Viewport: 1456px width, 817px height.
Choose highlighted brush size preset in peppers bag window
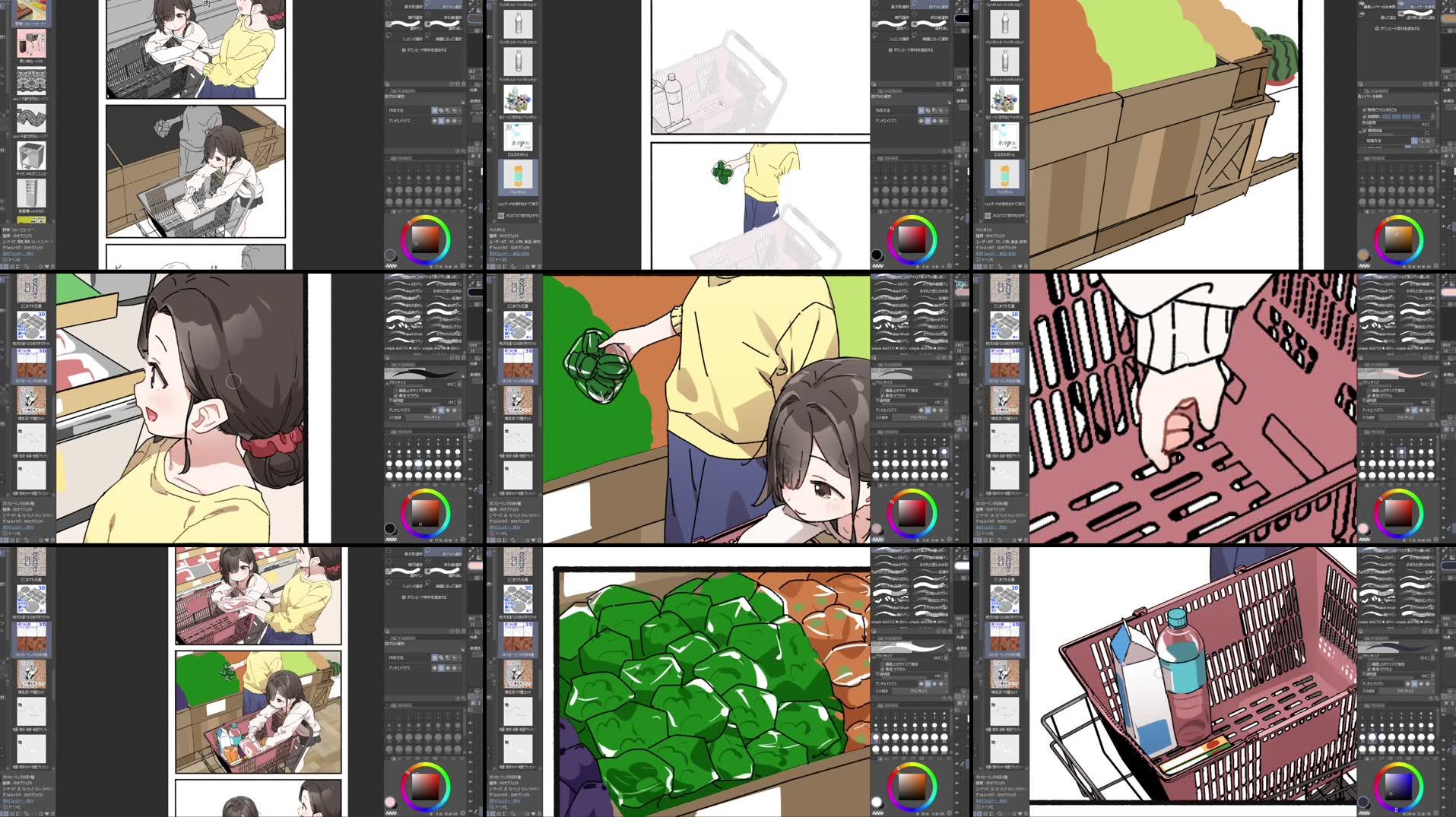click(944, 452)
